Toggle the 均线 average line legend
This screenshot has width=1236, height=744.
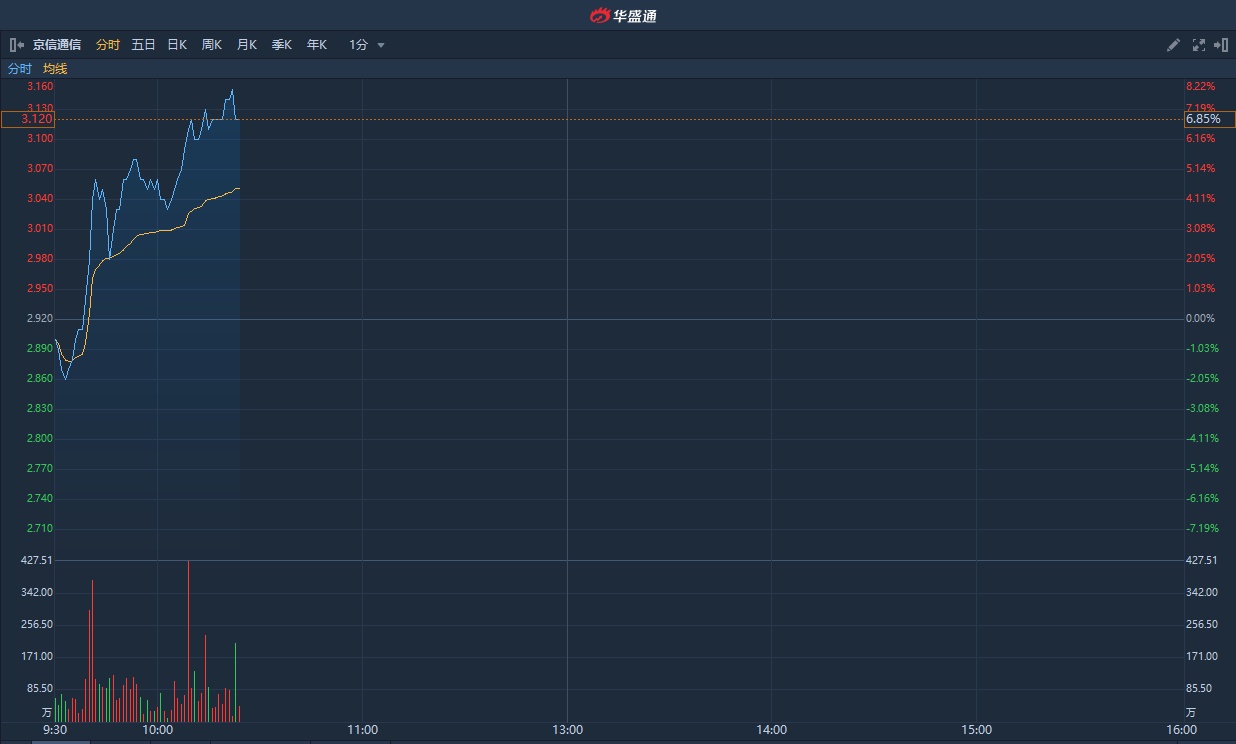55,69
